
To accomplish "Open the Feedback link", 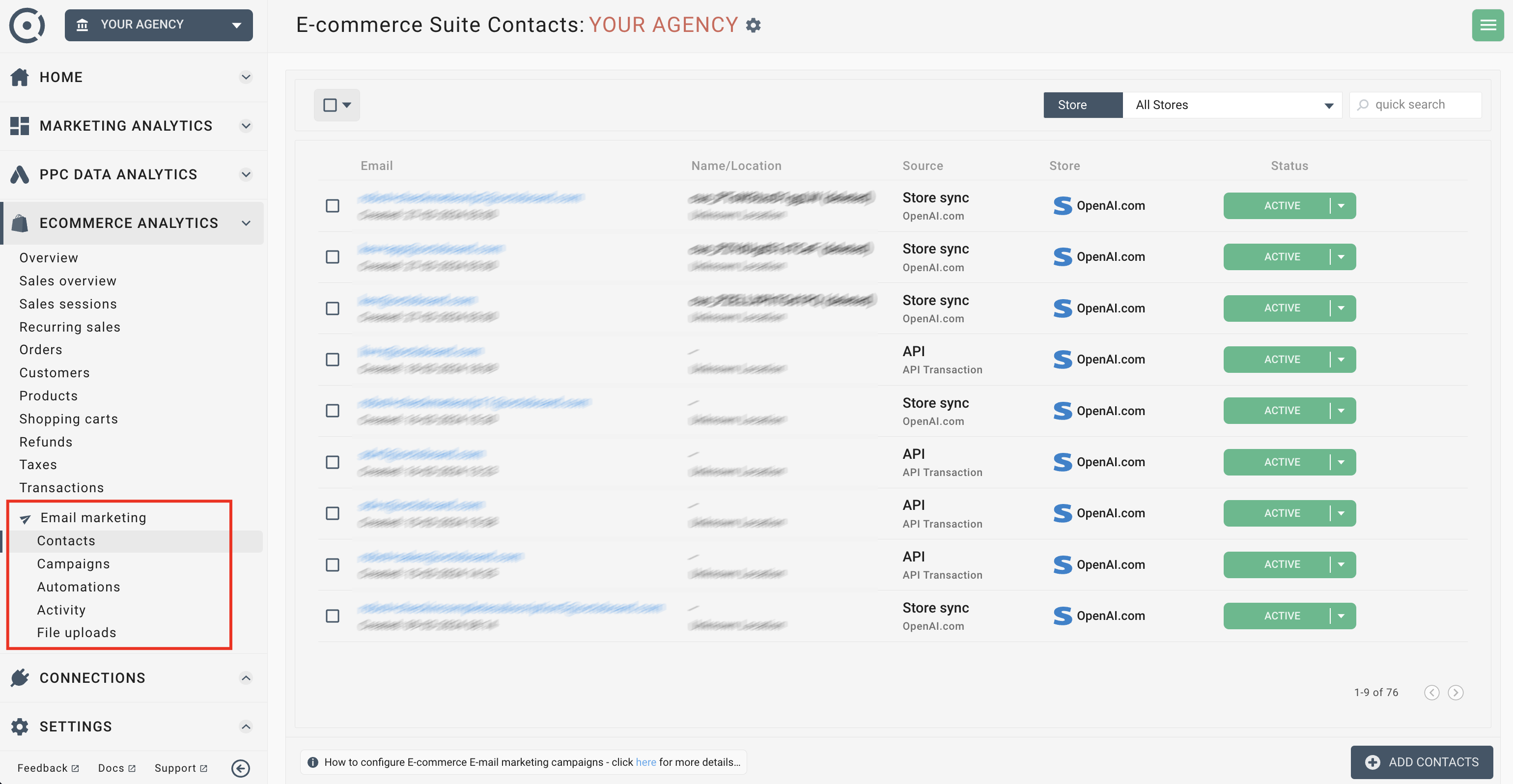I will click(48, 768).
